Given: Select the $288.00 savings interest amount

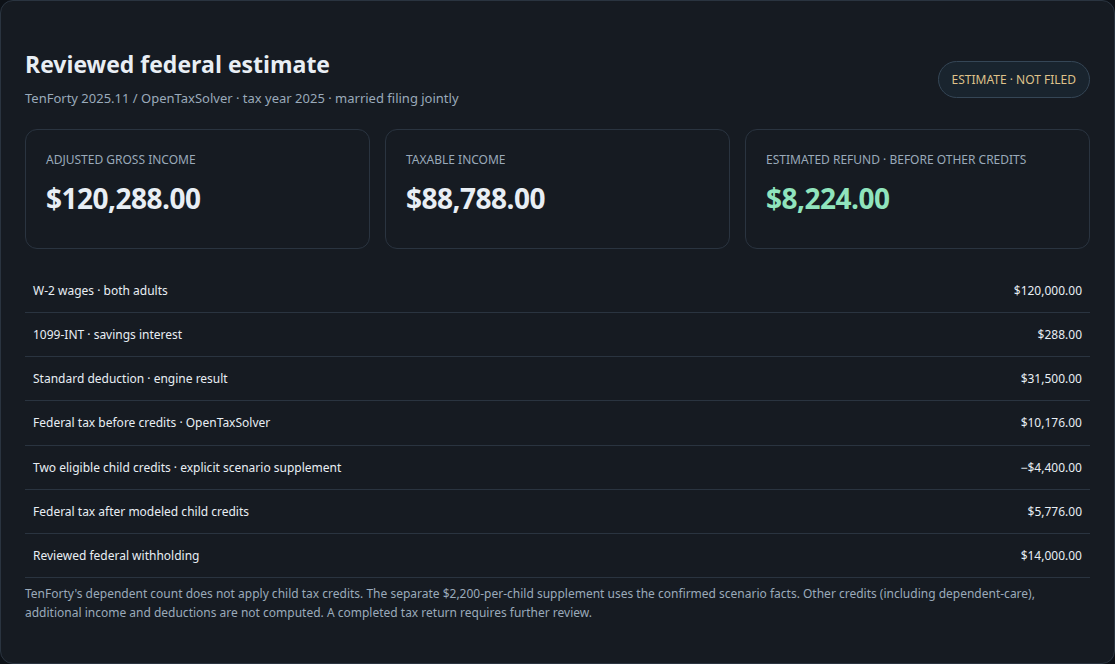Looking at the screenshot, I should (1060, 335).
